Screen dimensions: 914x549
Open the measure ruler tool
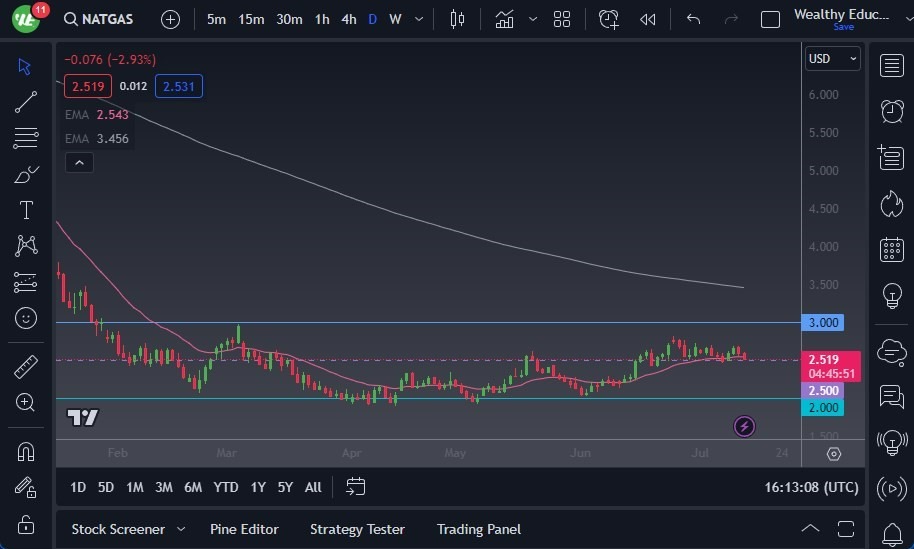pos(26,367)
